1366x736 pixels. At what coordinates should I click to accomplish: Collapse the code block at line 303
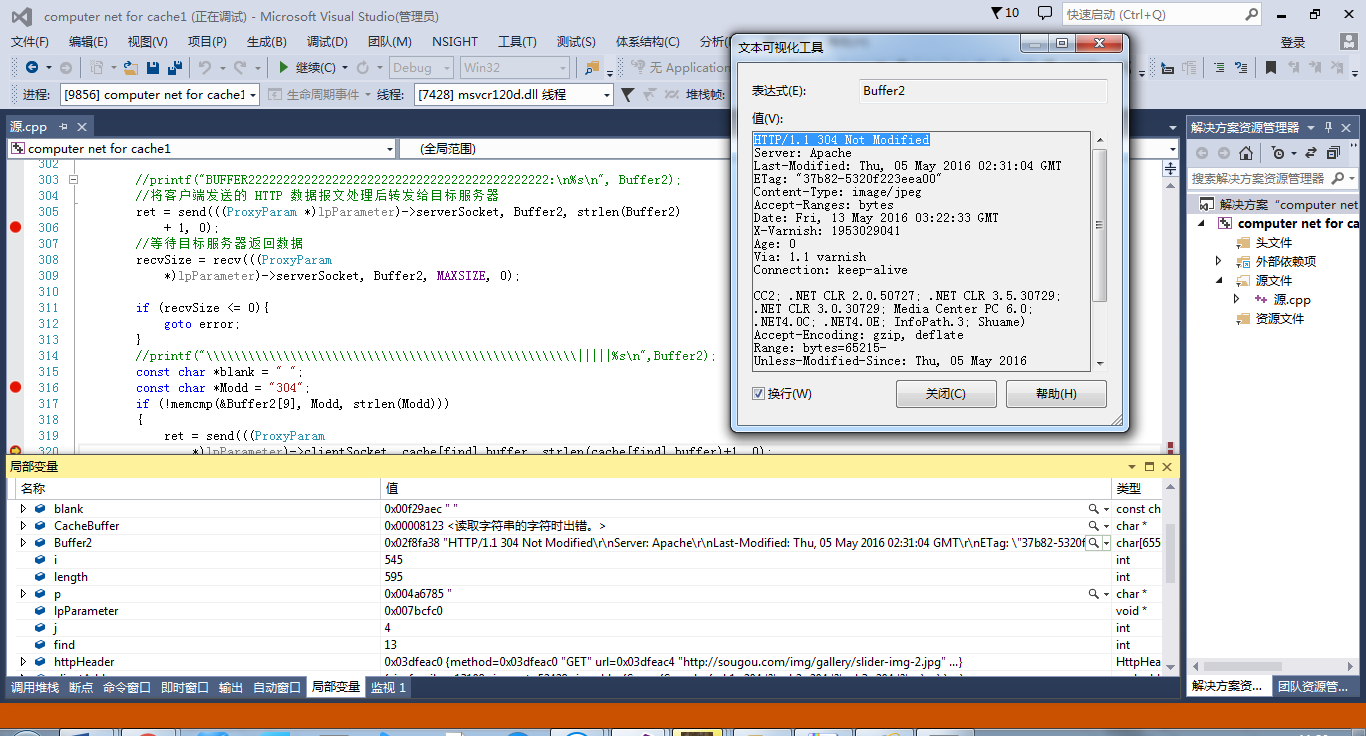coord(73,180)
